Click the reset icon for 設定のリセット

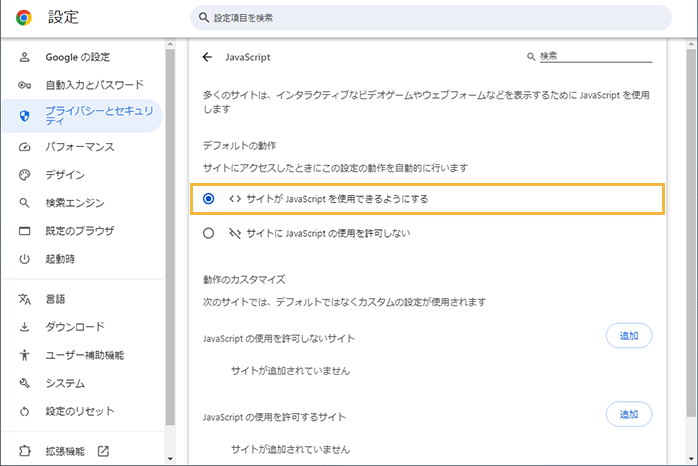(24, 411)
